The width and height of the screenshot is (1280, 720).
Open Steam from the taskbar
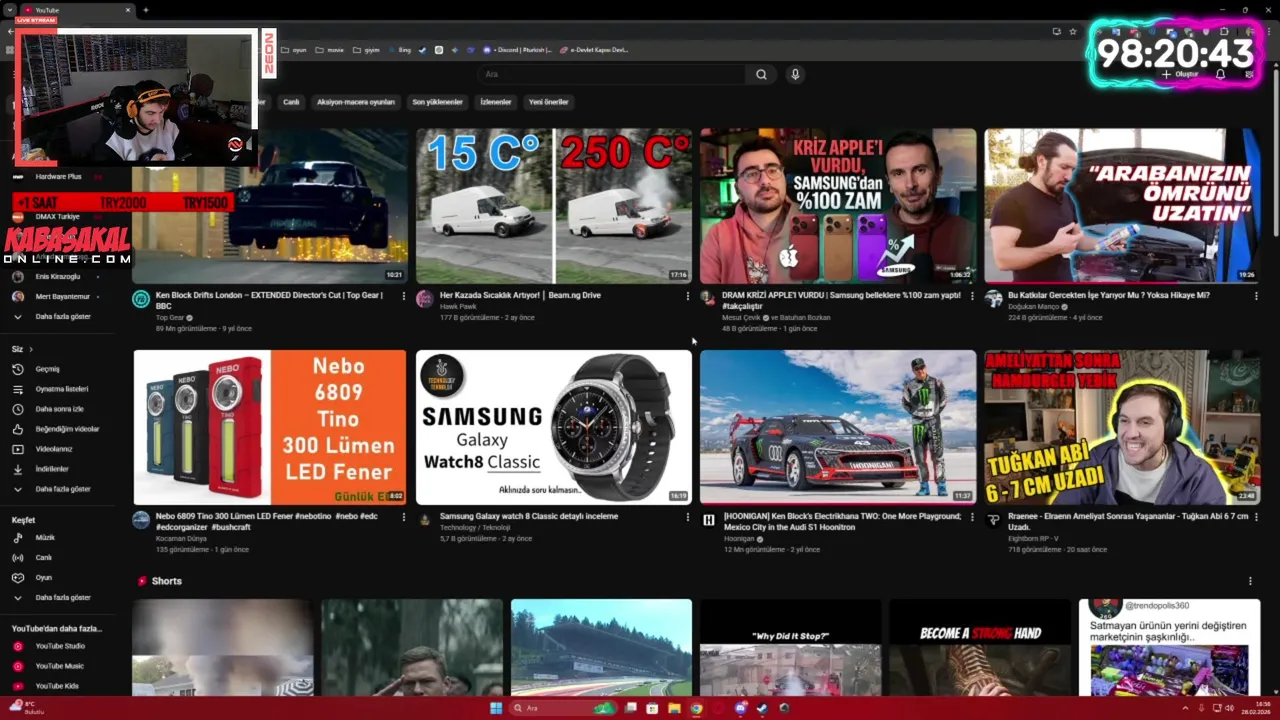pyautogui.click(x=762, y=708)
